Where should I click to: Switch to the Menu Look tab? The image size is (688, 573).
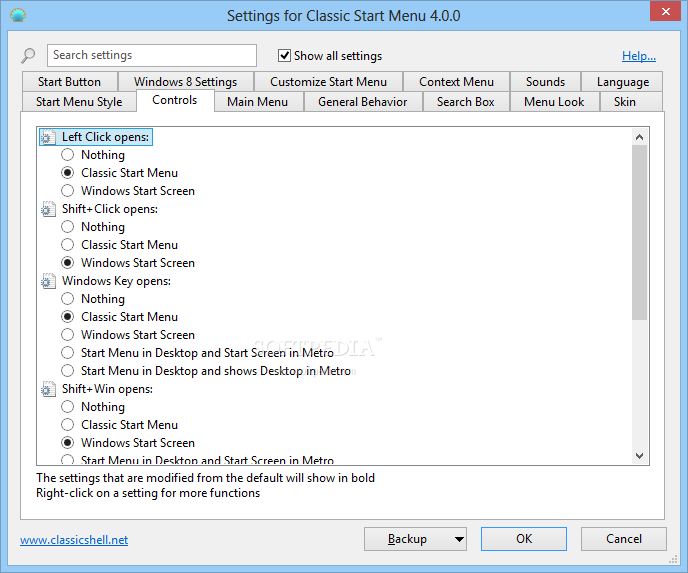click(x=554, y=102)
